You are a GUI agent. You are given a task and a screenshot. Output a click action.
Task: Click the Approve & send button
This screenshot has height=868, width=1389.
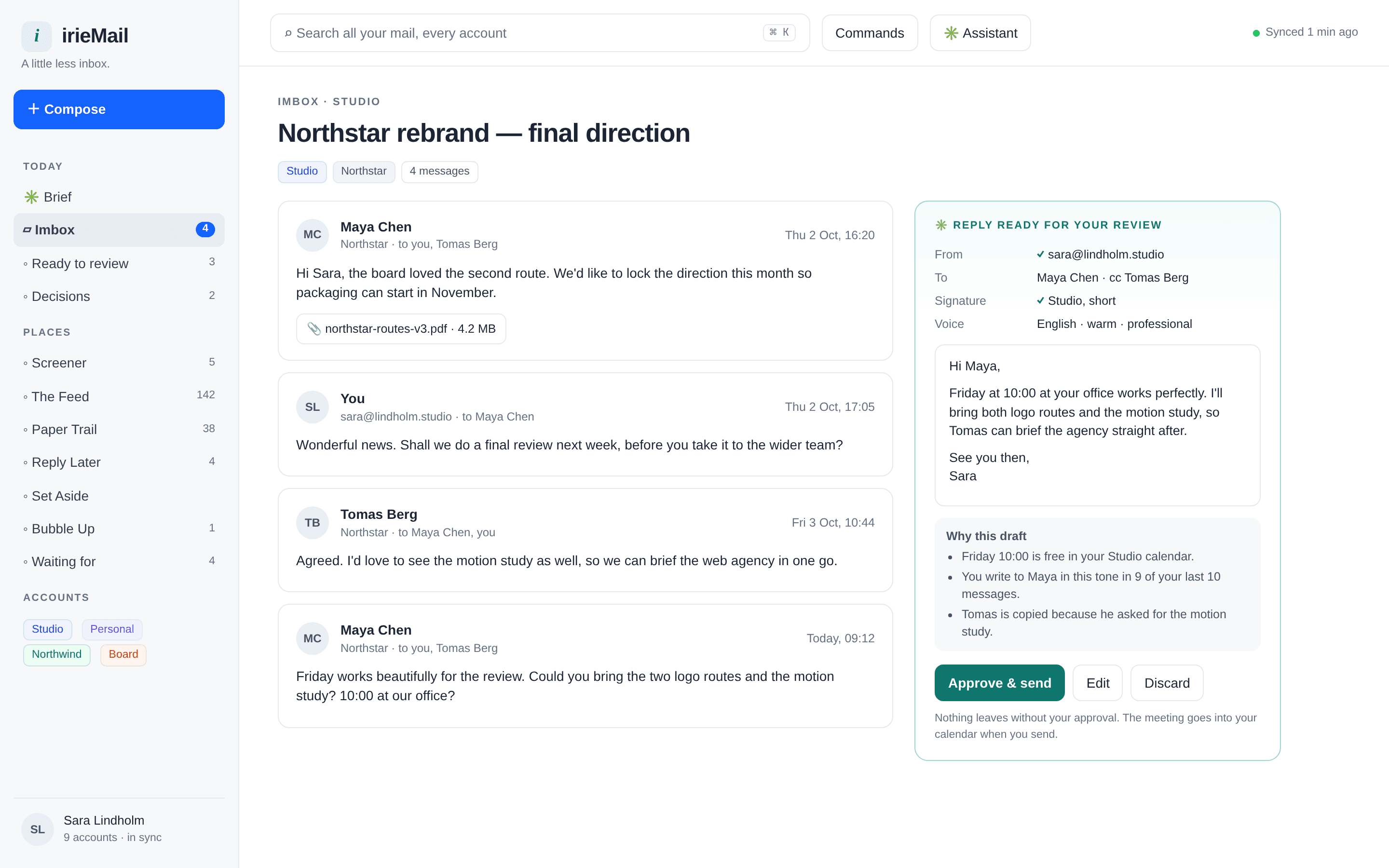pyautogui.click(x=999, y=682)
